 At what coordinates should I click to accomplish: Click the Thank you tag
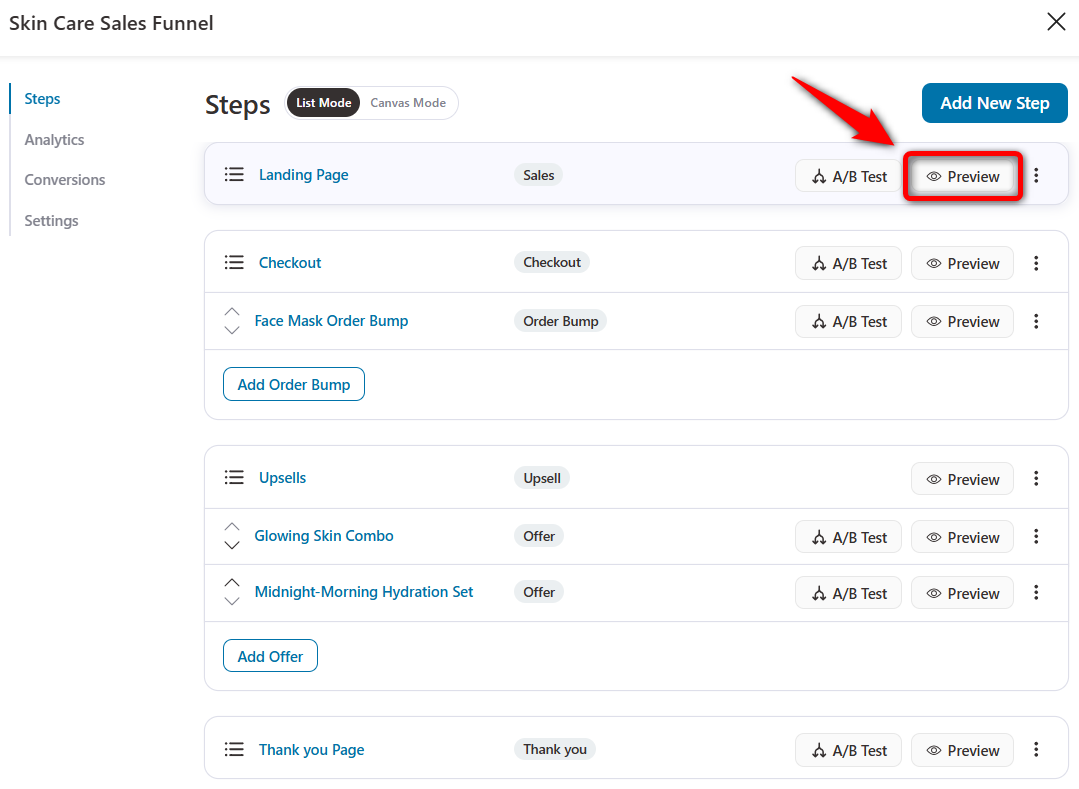click(x=555, y=749)
